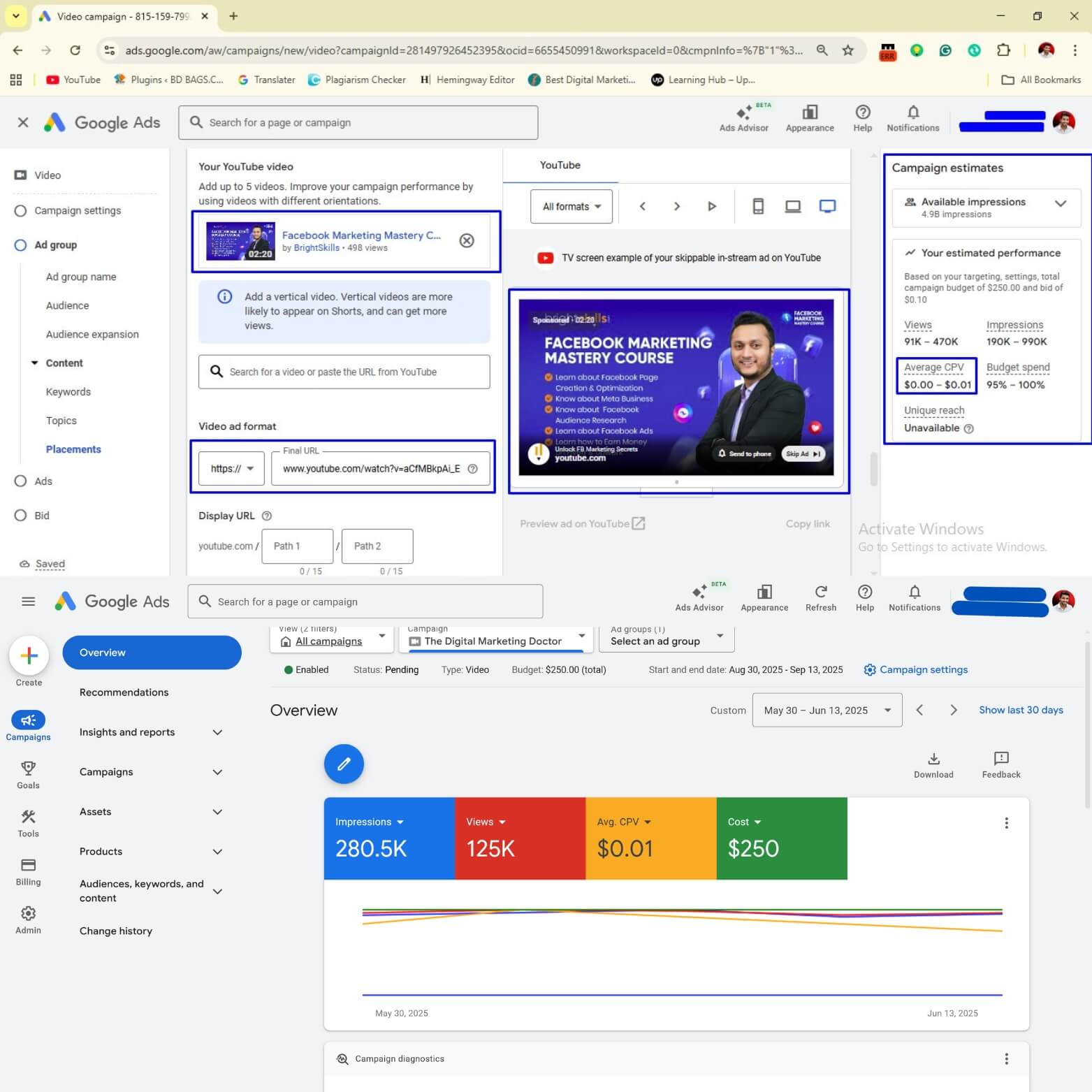Open the Appearance settings in the top header
This screenshot has width=1092, height=1092.
pos(809,113)
